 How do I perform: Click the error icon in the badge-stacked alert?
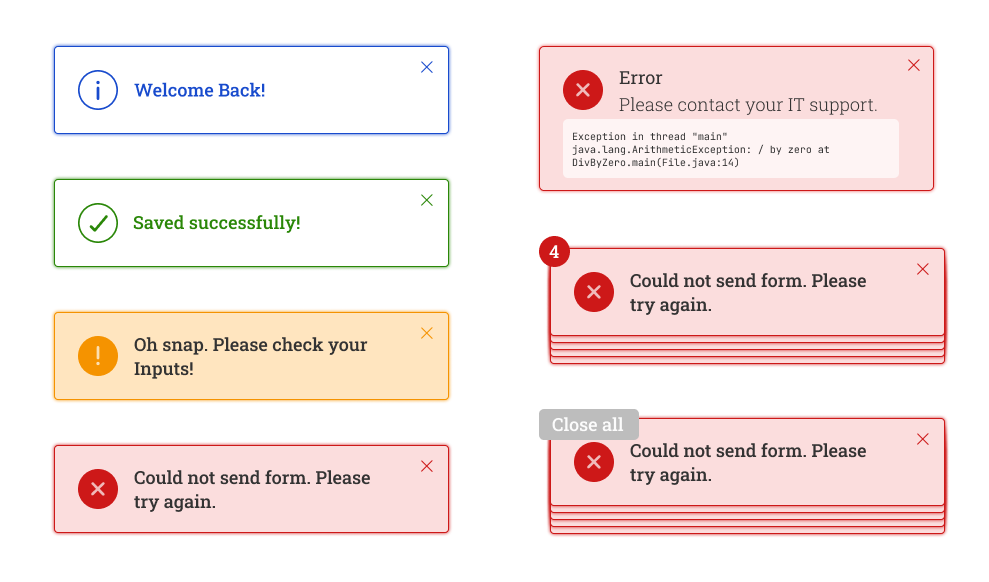click(x=594, y=292)
